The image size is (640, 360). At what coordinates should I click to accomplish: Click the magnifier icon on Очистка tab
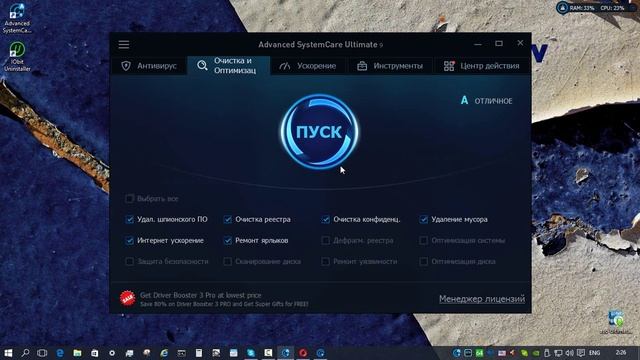pyautogui.click(x=202, y=65)
